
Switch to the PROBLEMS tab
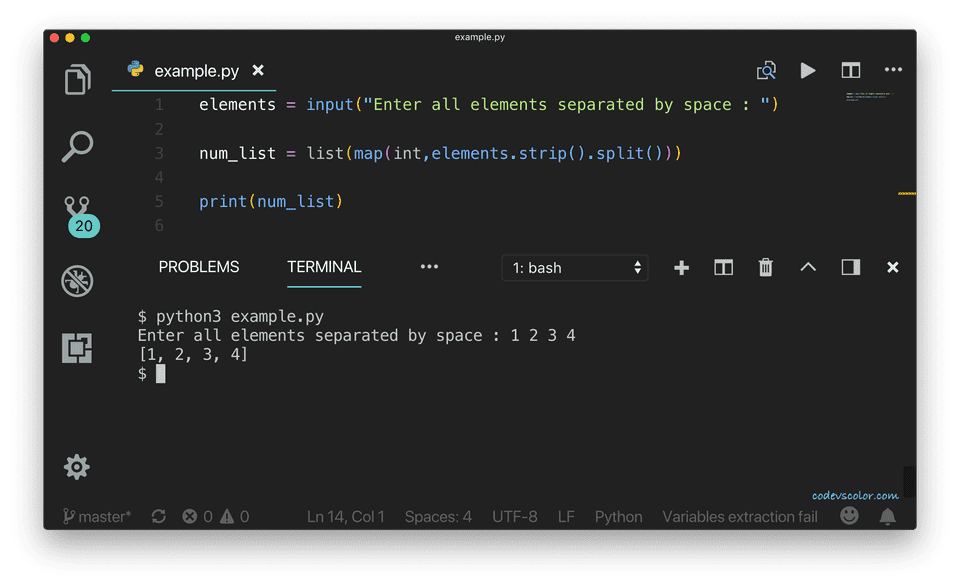coord(198,267)
